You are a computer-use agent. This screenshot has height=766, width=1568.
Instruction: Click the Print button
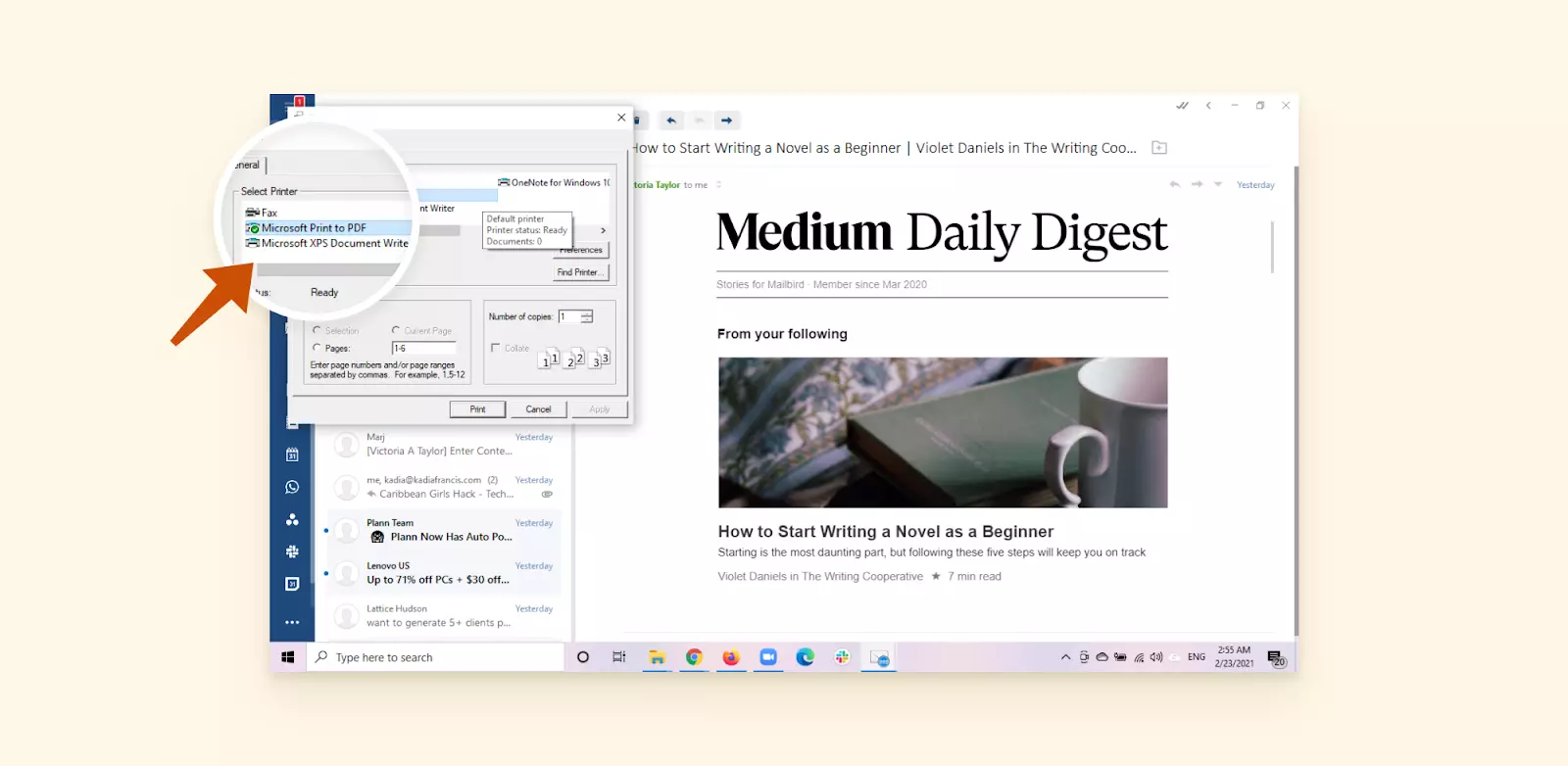pyautogui.click(x=477, y=409)
